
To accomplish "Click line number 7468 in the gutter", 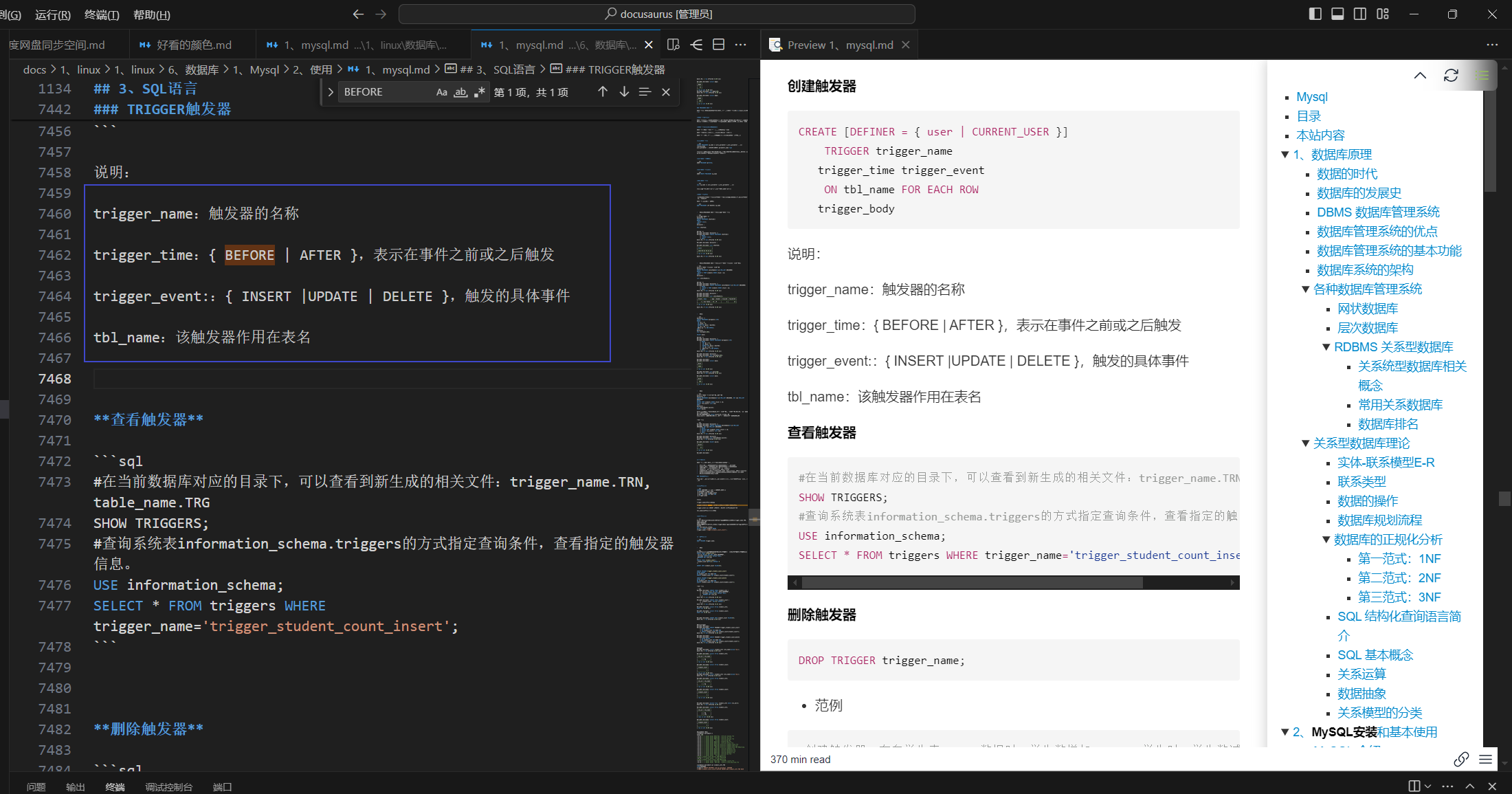I will 54,379.
